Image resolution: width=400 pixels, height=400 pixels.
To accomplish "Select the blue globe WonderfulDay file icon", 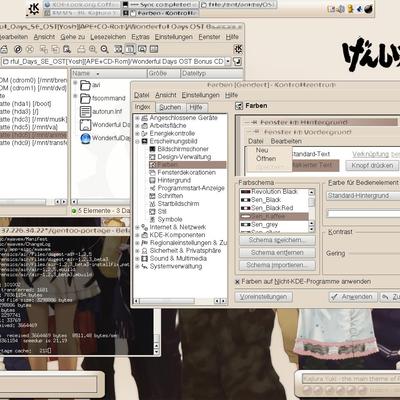I will [x=86, y=138].
